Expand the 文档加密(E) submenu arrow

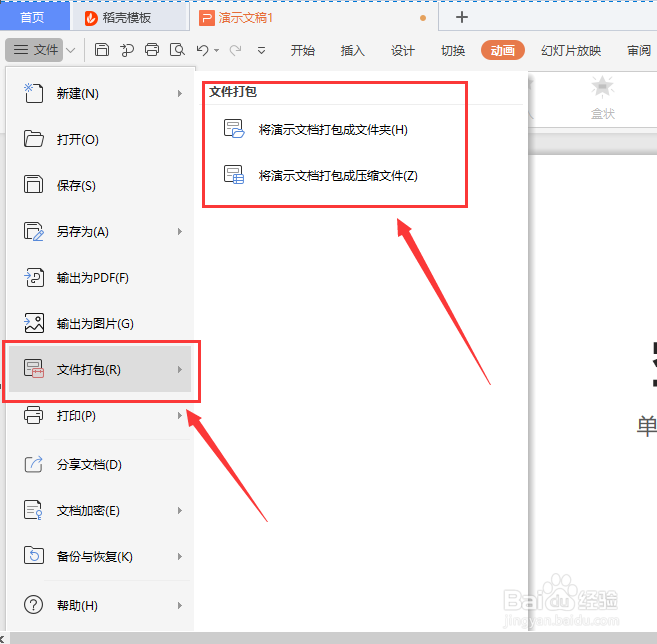click(x=180, y=510)
